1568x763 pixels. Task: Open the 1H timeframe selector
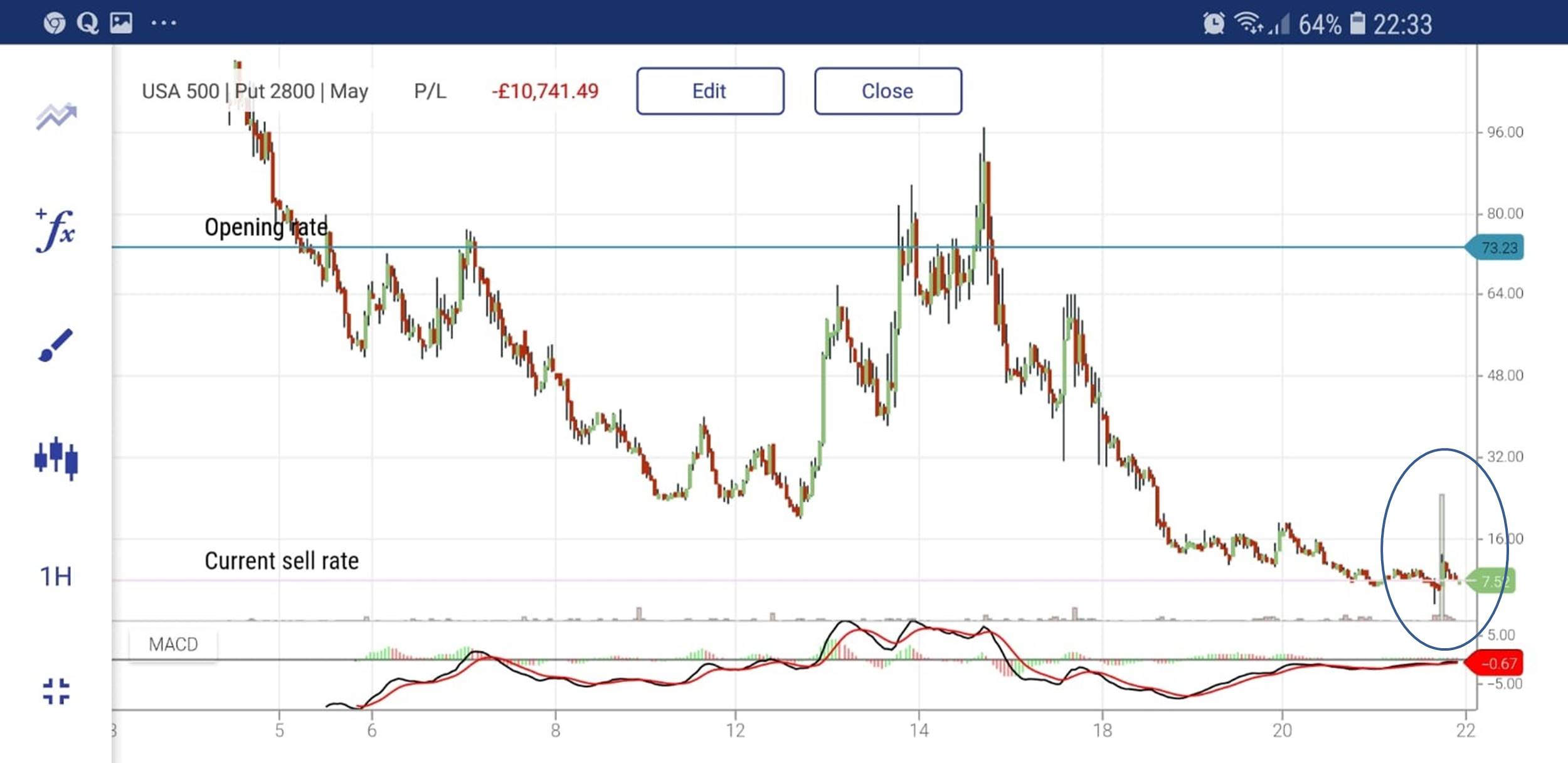(x=56, y=576)
